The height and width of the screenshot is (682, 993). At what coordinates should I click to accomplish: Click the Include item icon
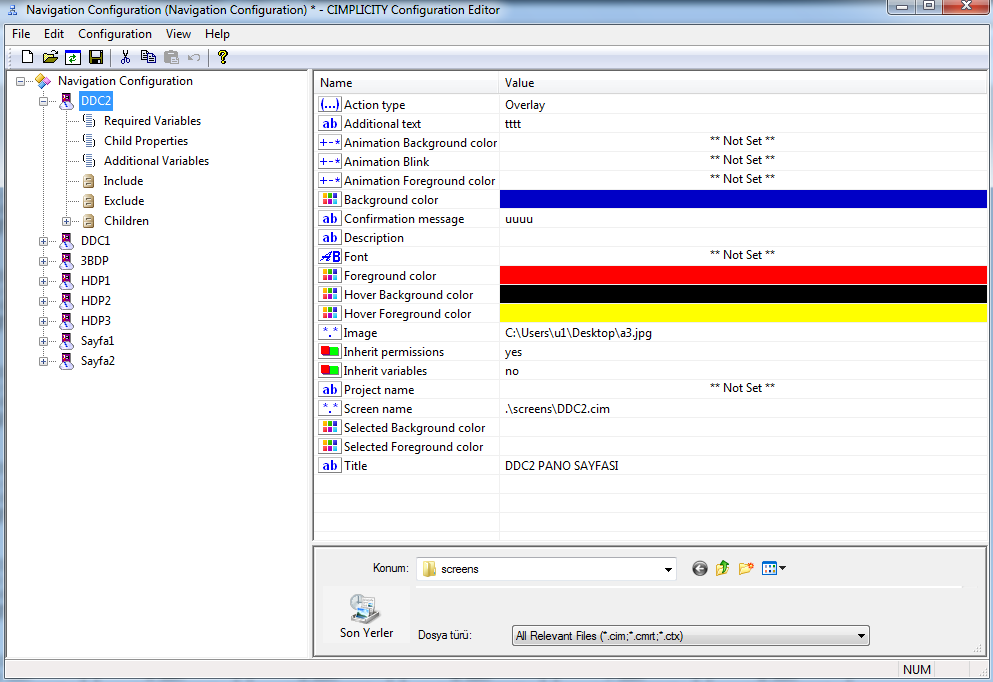(89, 181)
